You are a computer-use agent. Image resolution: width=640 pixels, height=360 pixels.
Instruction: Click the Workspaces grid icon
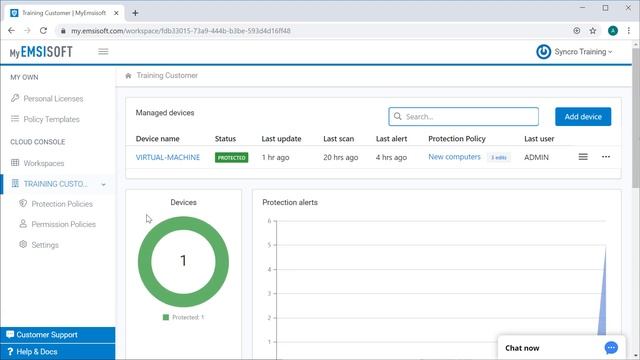(x=15, y=162)
